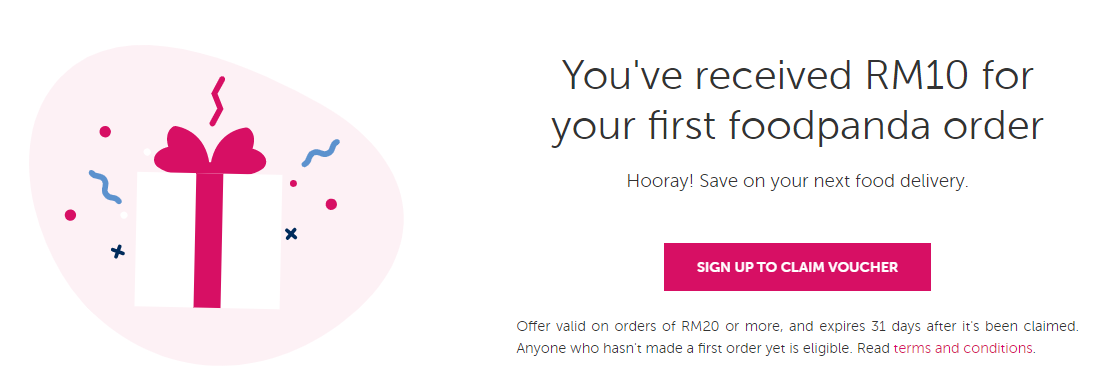Click the blue squiggle beside the bow's right loop
This screenshot has width=1107, height=383.
pyautogui.click(x=321, y=153)
